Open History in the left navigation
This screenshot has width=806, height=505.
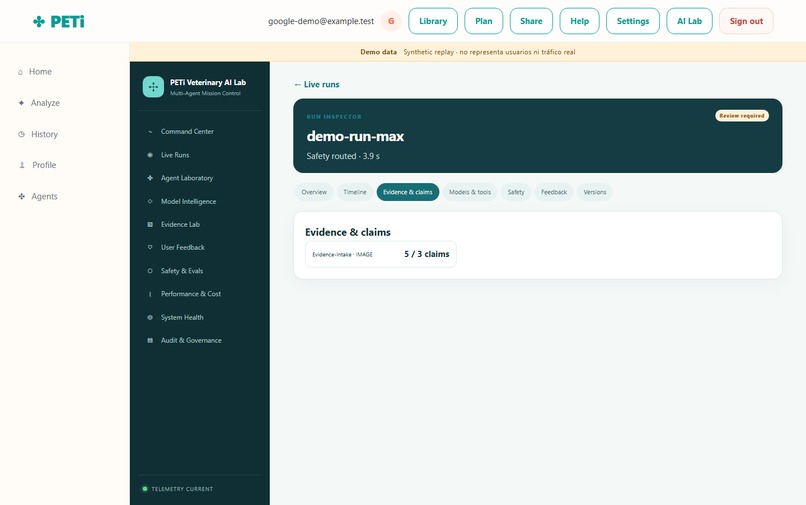pyautogui.click(x=44, y=134)
